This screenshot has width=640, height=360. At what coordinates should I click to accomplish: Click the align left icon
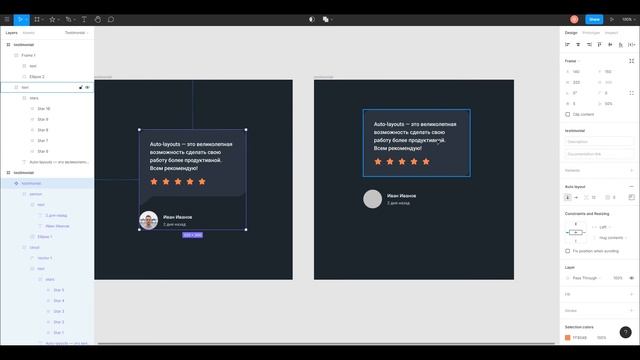[x=567, y=44]
